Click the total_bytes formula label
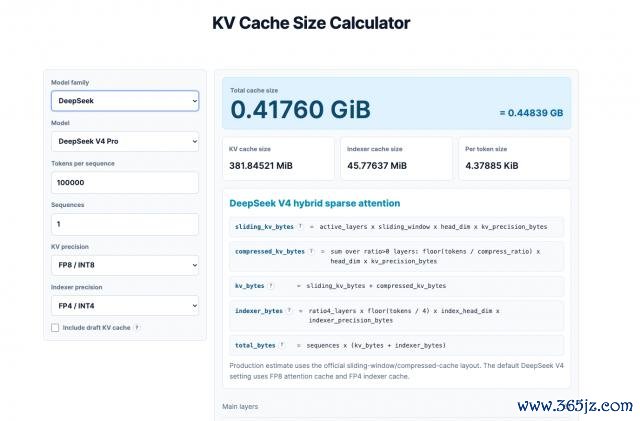Image resolution: width=640 pixels, height=421 pixels. pyautogui.click(x=255, y=345)
